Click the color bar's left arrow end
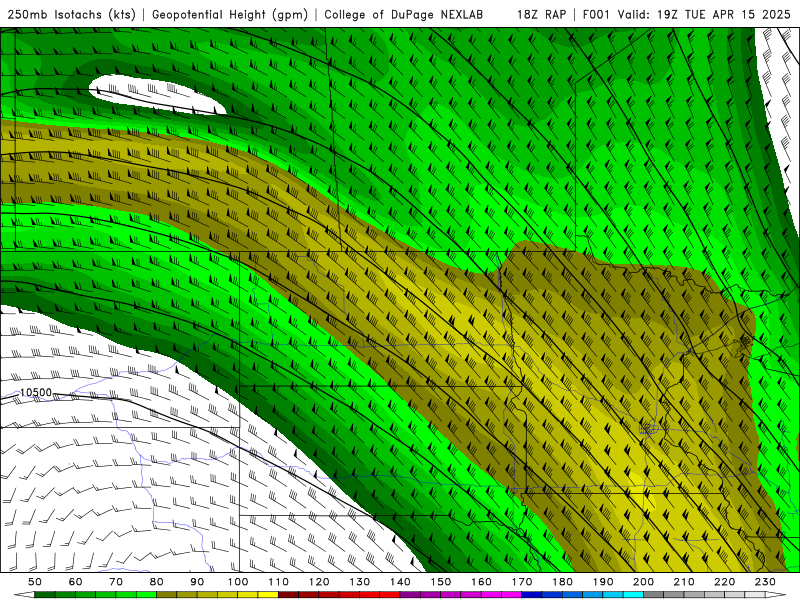This screenshot has width=800, height=600. (24, 595)
